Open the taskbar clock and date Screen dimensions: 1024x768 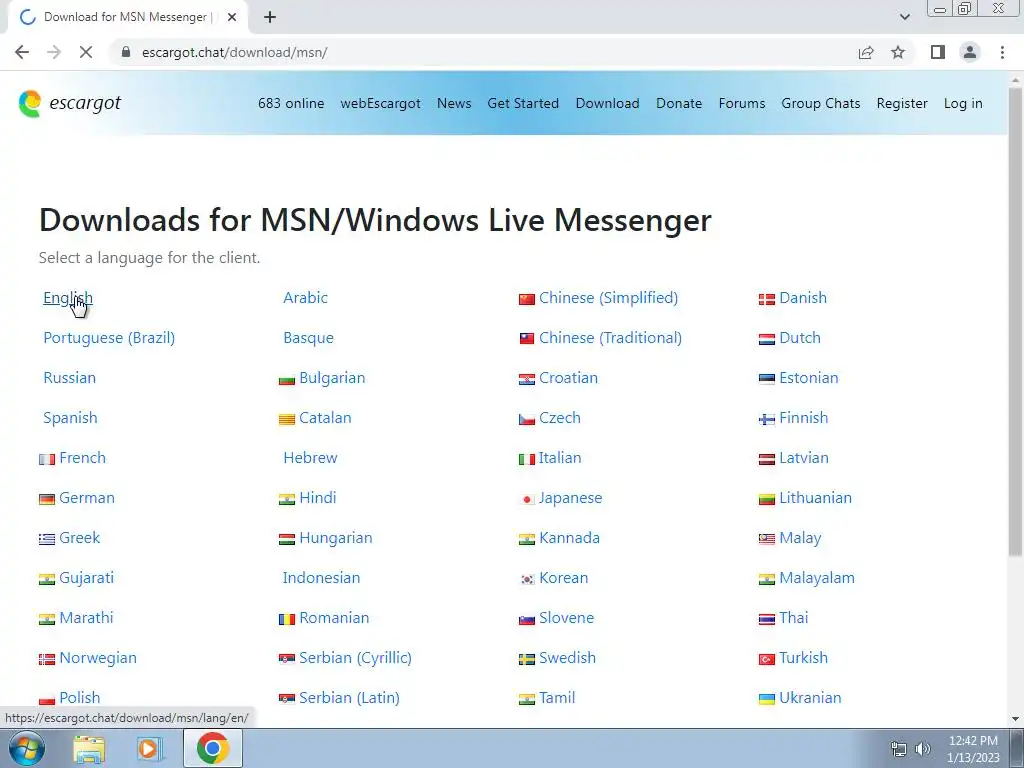pyautogui.click(x=973, y=749)
